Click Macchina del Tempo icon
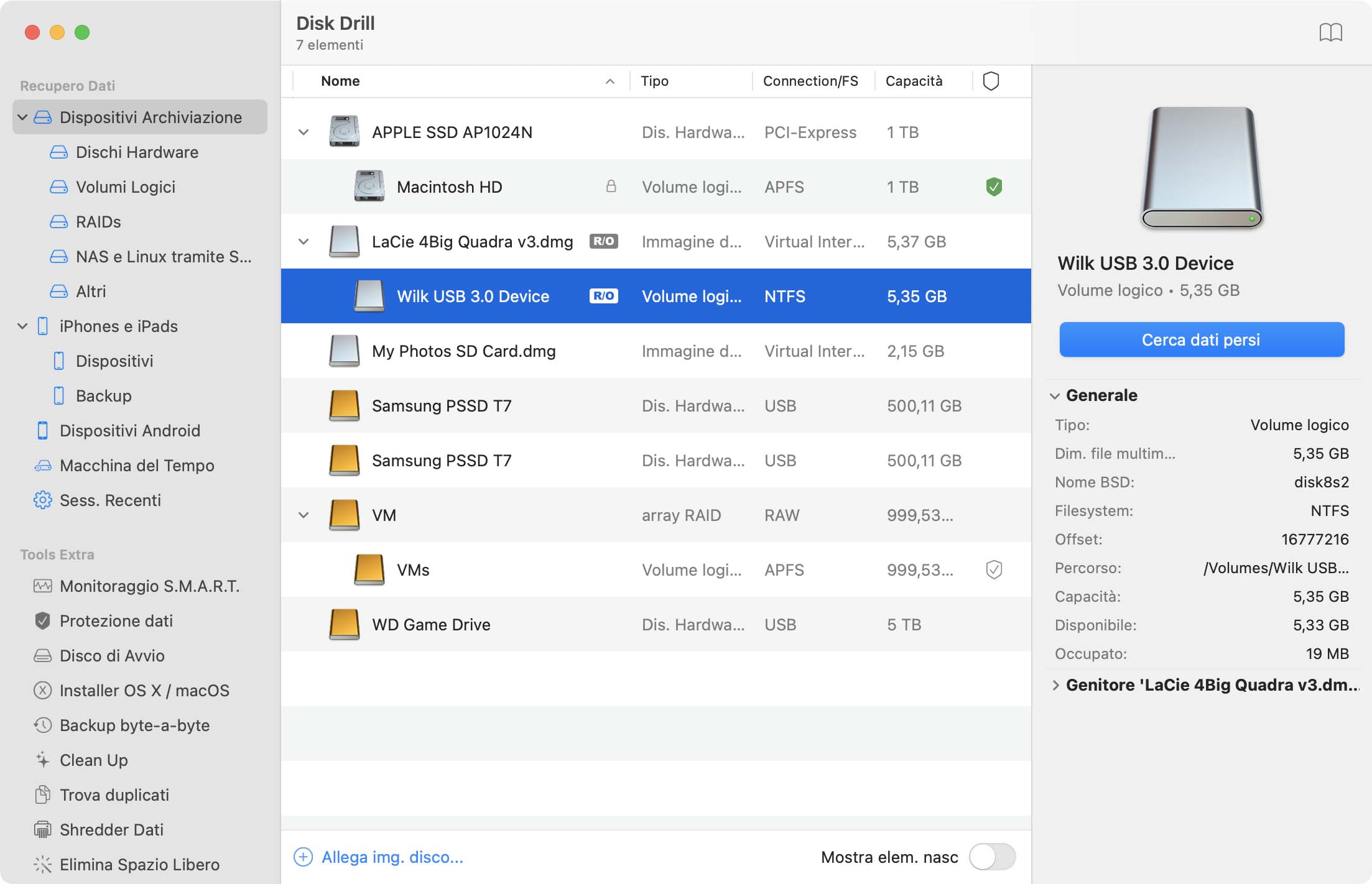Screen dimensions: 1372x884 pos(42,466)
